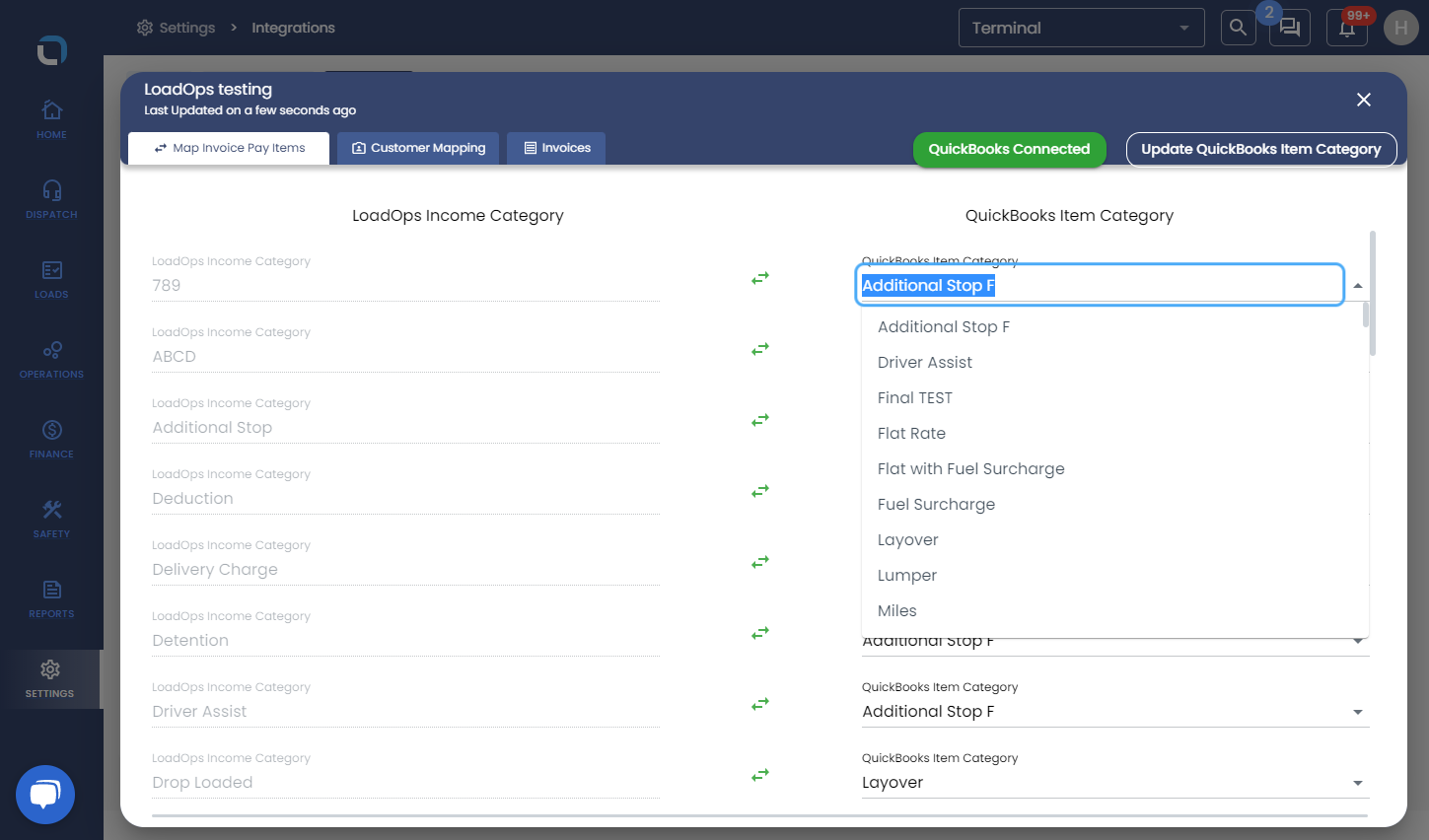The height and width of the screenshot is (840, 1429).
Task: Click the LoadOps logo
Action: [x=51, y=49]
